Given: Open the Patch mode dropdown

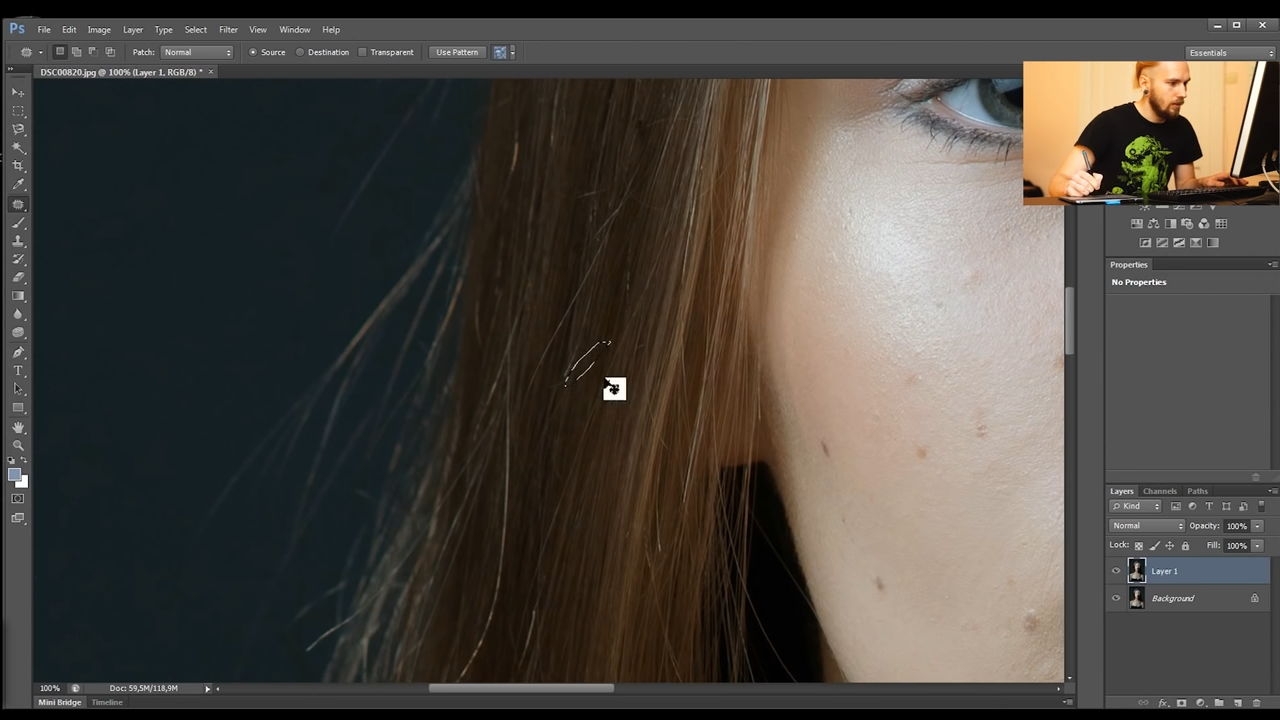Looking at the screenshot, I should tap(197, 52).
